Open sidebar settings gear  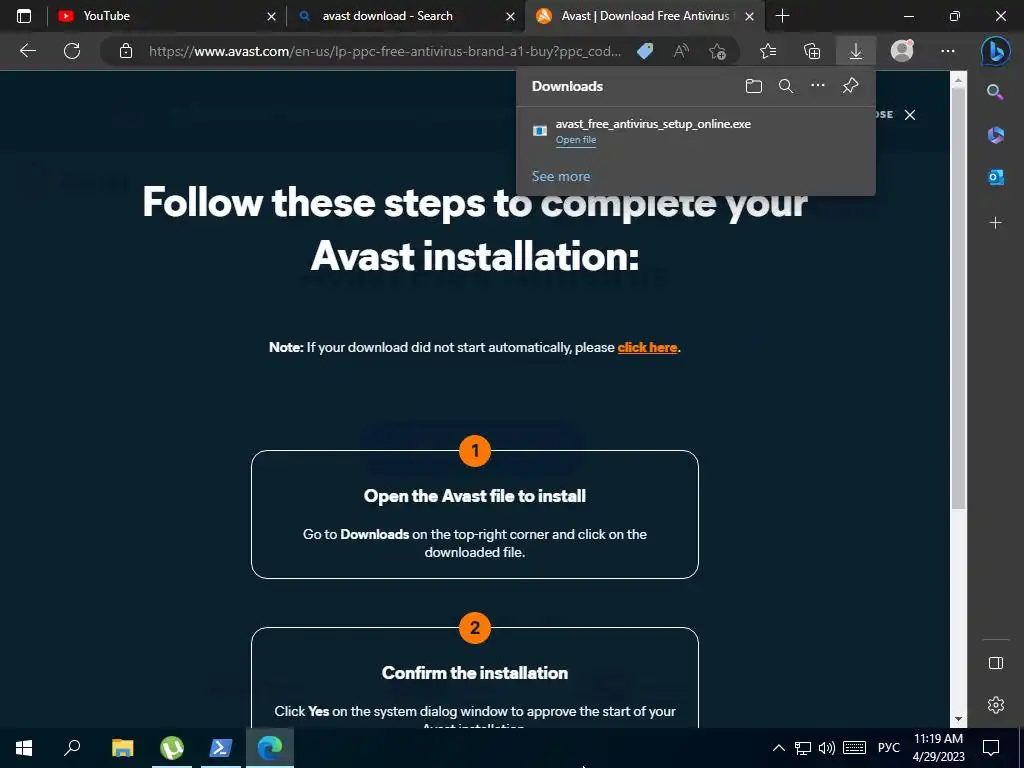995,705
